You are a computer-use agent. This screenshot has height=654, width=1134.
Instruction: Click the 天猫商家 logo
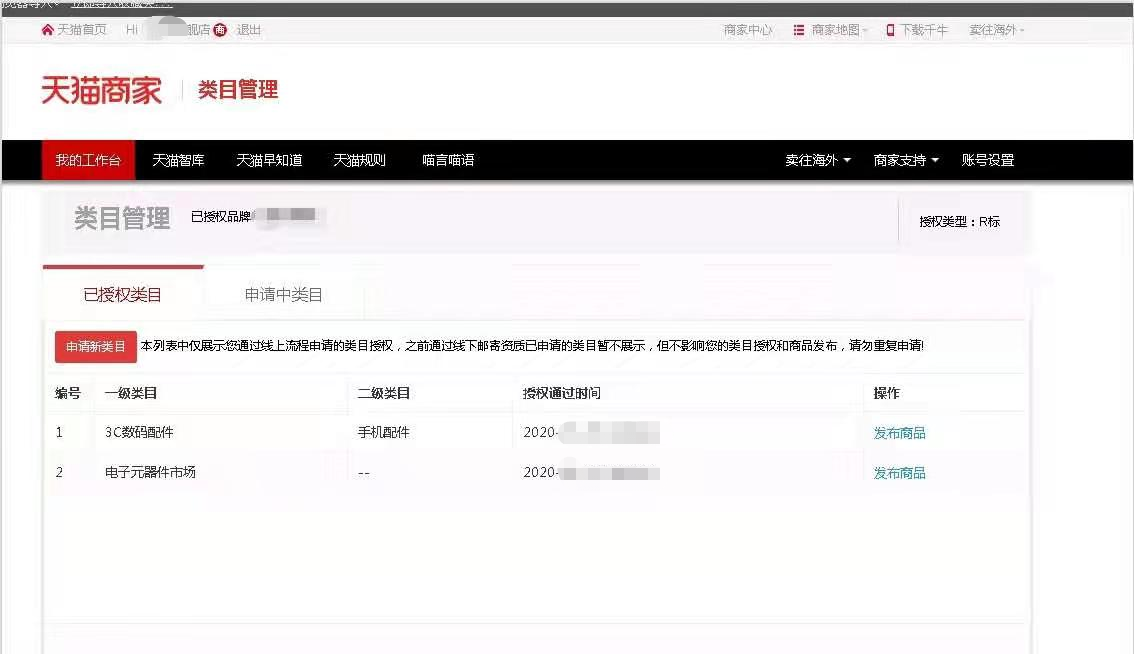point(101,90)
